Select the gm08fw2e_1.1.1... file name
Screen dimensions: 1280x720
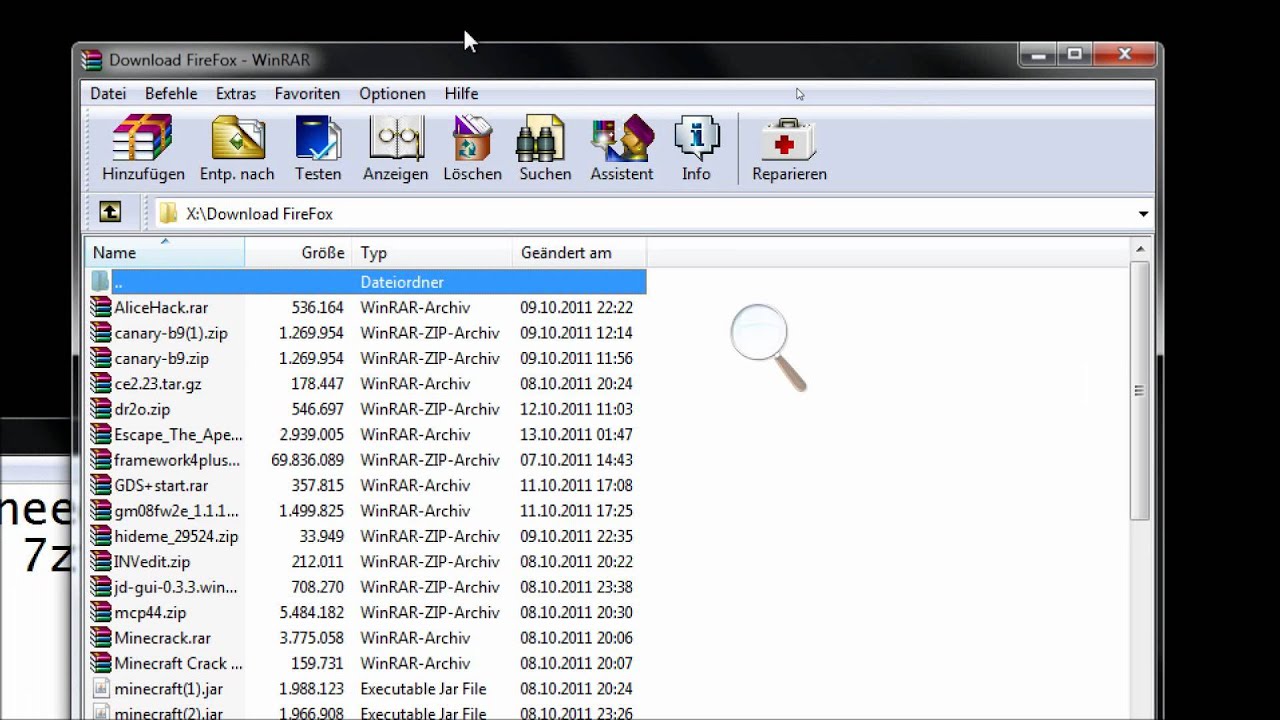coord(176,510)
